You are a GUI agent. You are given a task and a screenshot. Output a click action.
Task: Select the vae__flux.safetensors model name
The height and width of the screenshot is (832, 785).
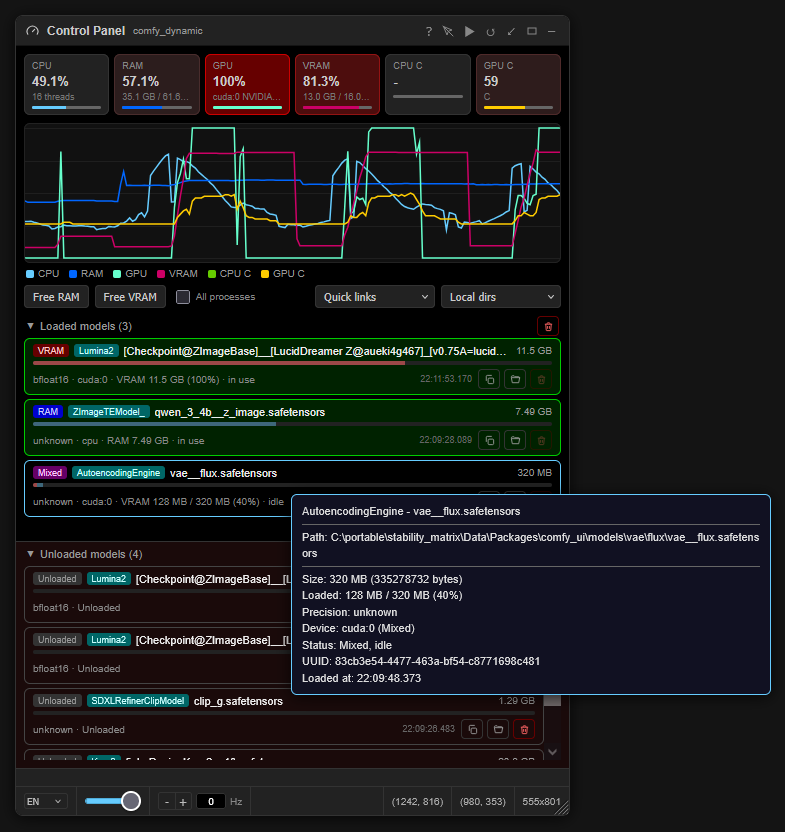tap(223, 473)
